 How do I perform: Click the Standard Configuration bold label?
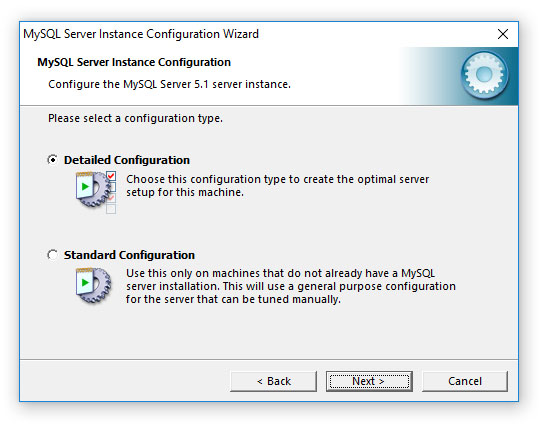(x=129, y=255)
